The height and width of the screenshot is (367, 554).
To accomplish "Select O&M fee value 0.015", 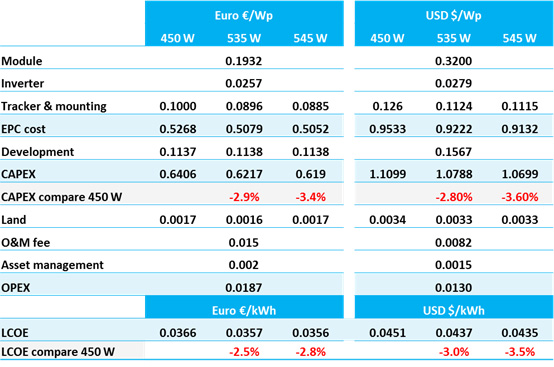I will [x=244, y=243].
